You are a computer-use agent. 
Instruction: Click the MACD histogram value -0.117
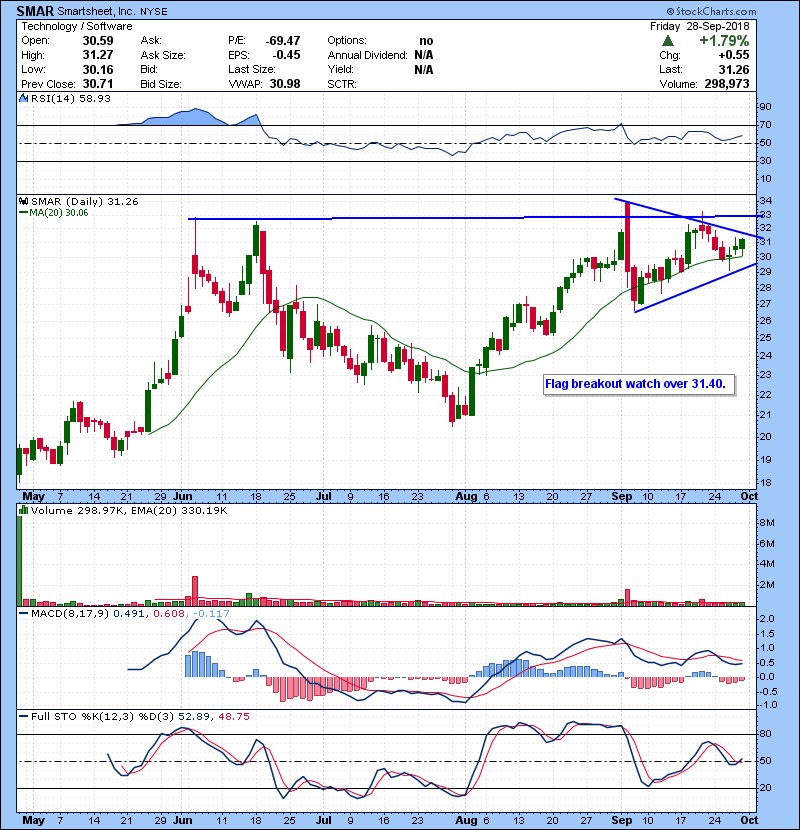point(212,614)
